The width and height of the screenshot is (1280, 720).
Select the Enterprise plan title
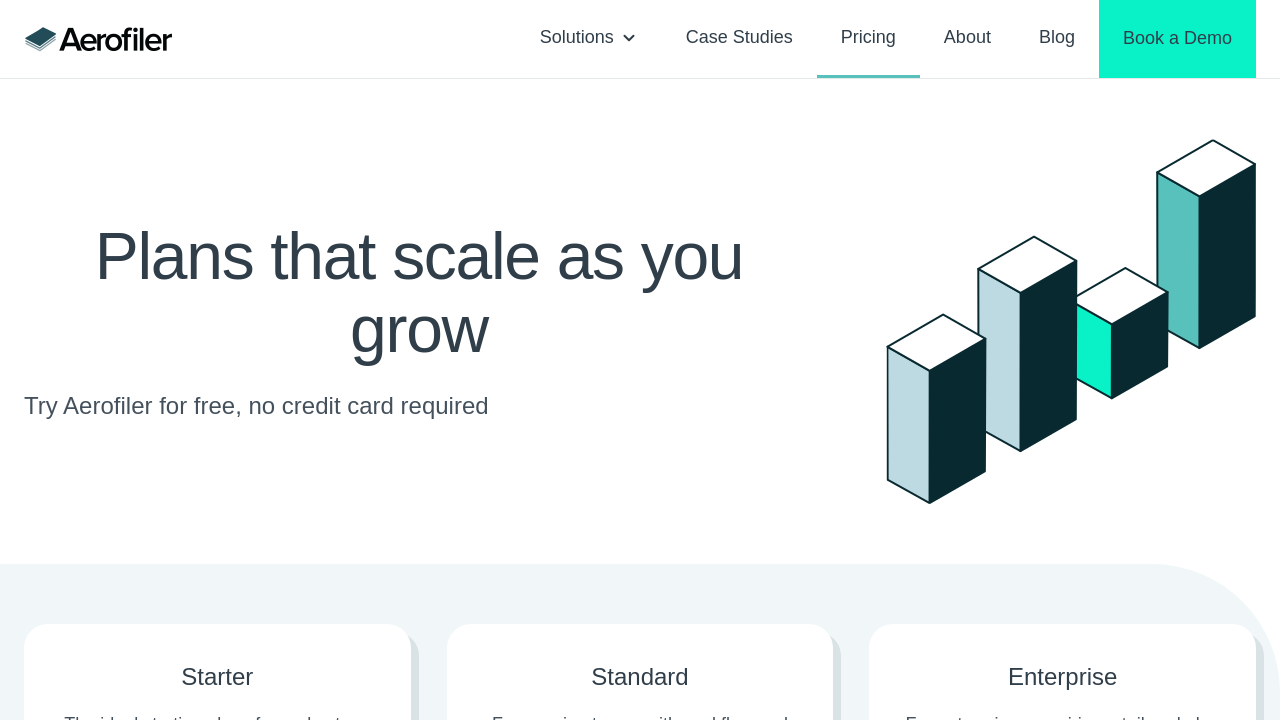pyautogui.click(x=1062, y=677)
